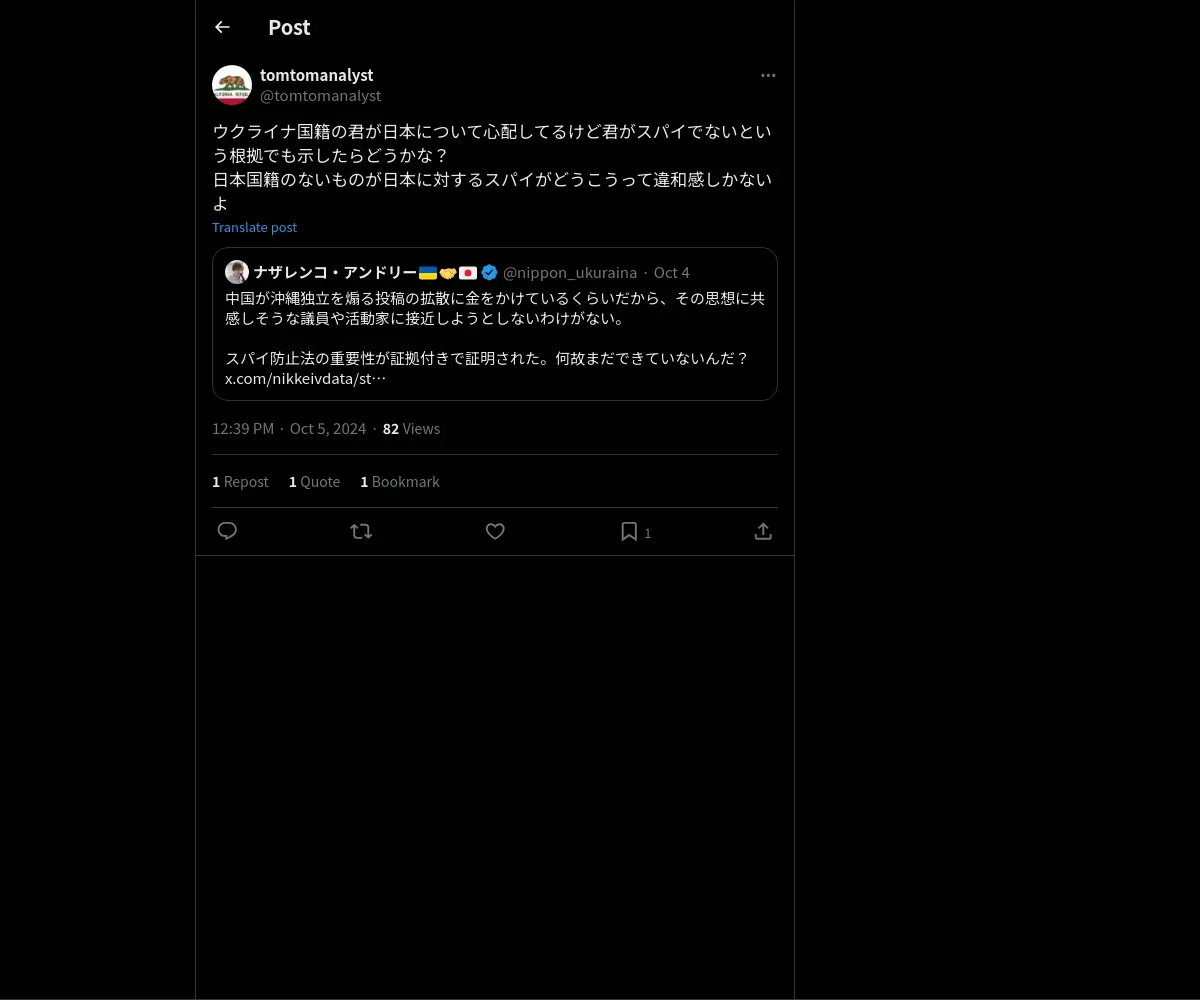Open the @tomtomanalyst handle link
The image size is (1200, 1000).
tap(320, 96)
